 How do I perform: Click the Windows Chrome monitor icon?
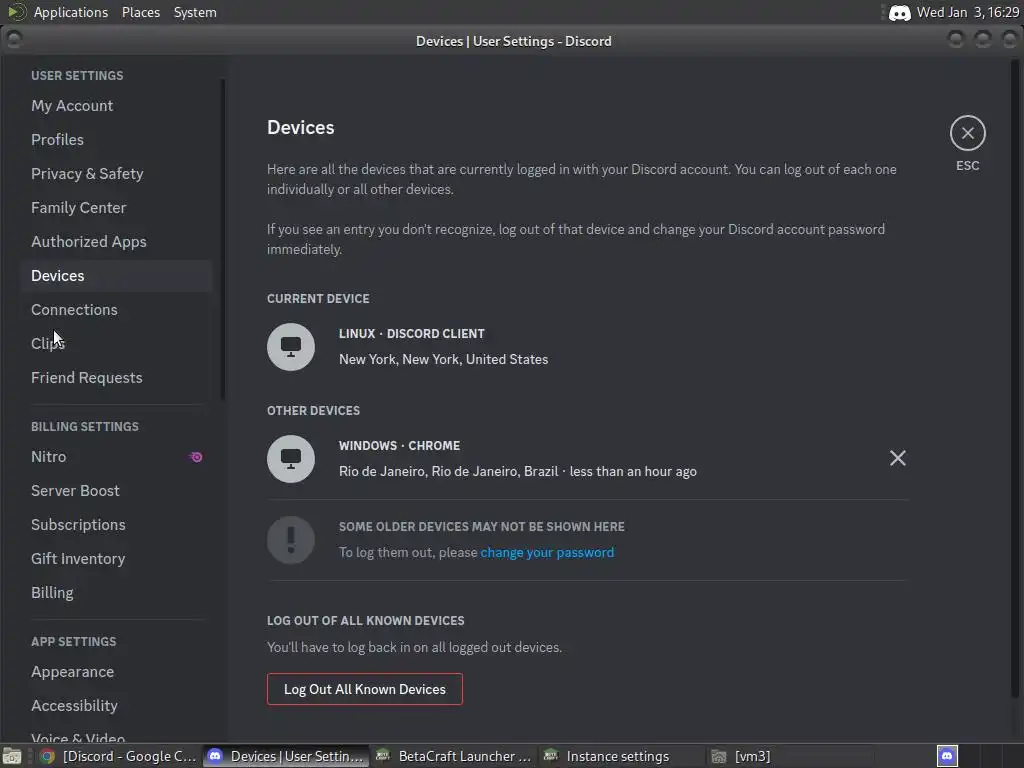[291, 458]
